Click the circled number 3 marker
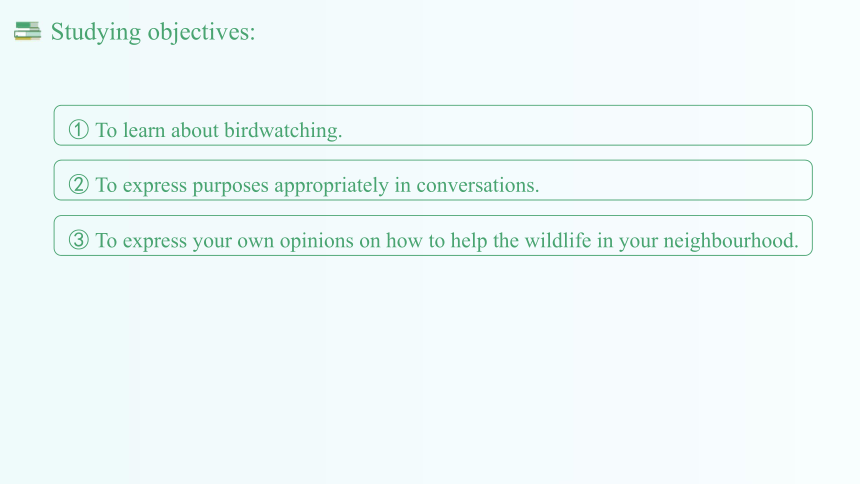The width and height of the screenshot is (860, 484). 78,240
